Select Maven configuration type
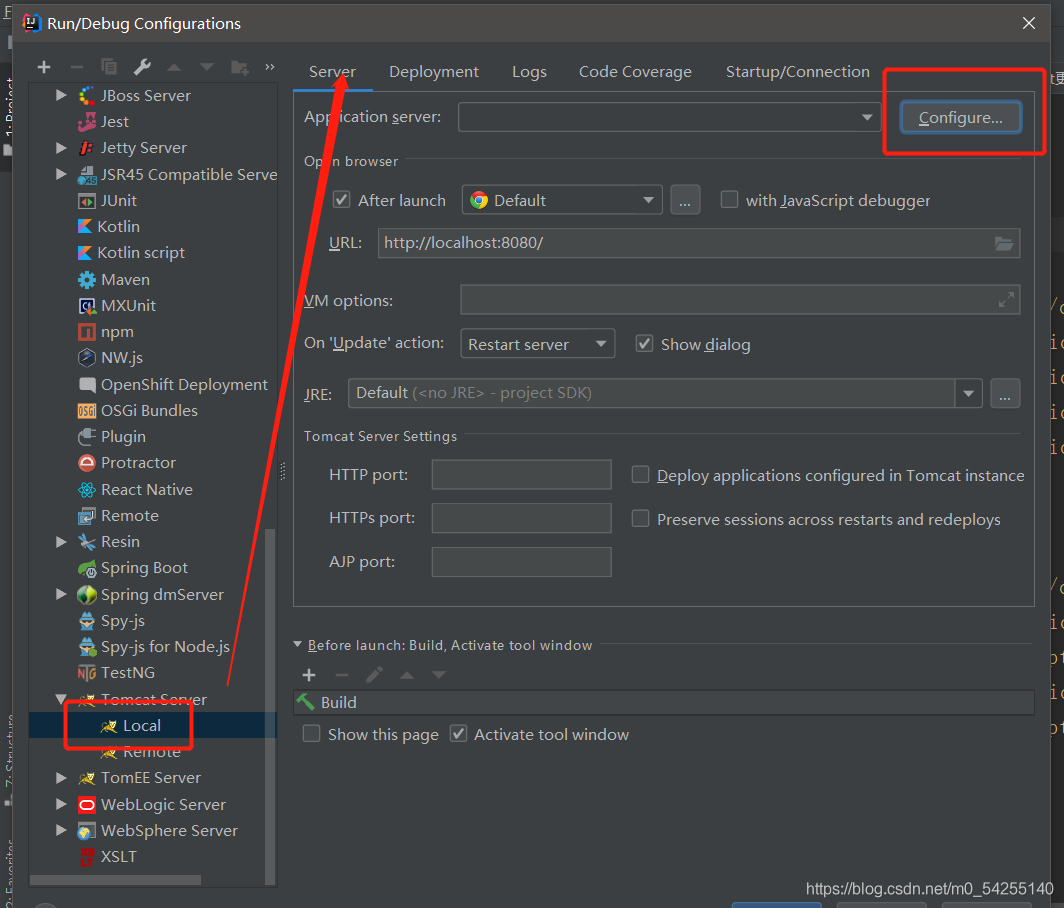Viewport: 1064px width, 908px height. click(x=114, y=280)
